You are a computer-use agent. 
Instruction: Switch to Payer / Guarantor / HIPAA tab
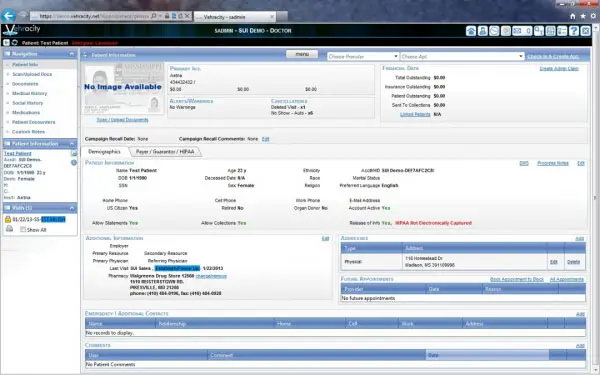pos(165,152)
